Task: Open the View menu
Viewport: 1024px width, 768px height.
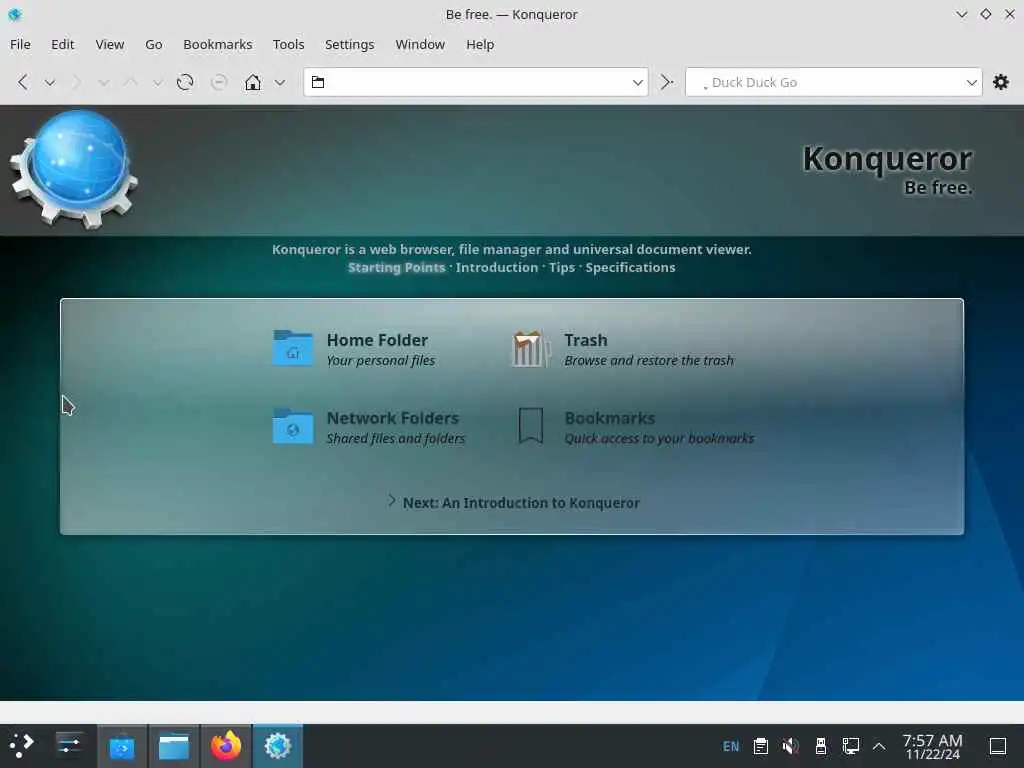Action: point(110,44)
